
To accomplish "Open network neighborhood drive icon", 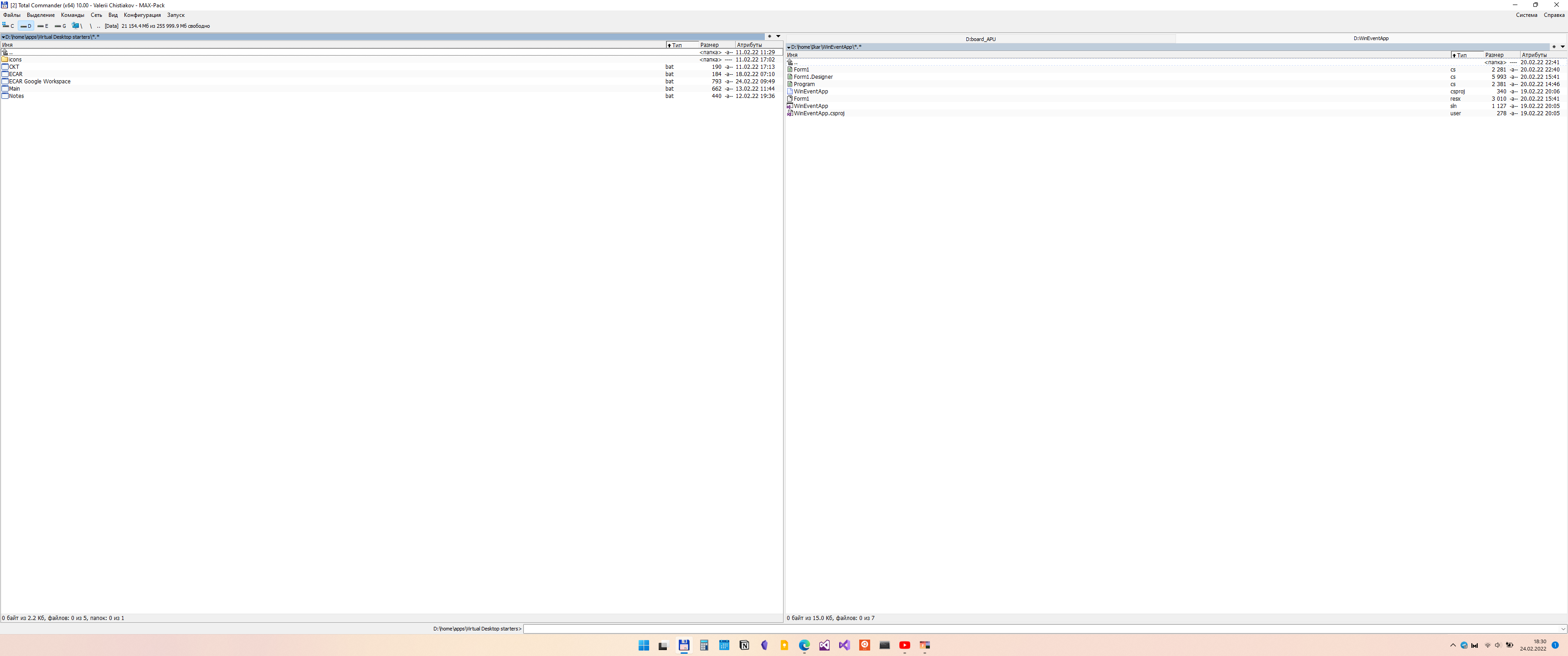I will (x=77, y=26).
